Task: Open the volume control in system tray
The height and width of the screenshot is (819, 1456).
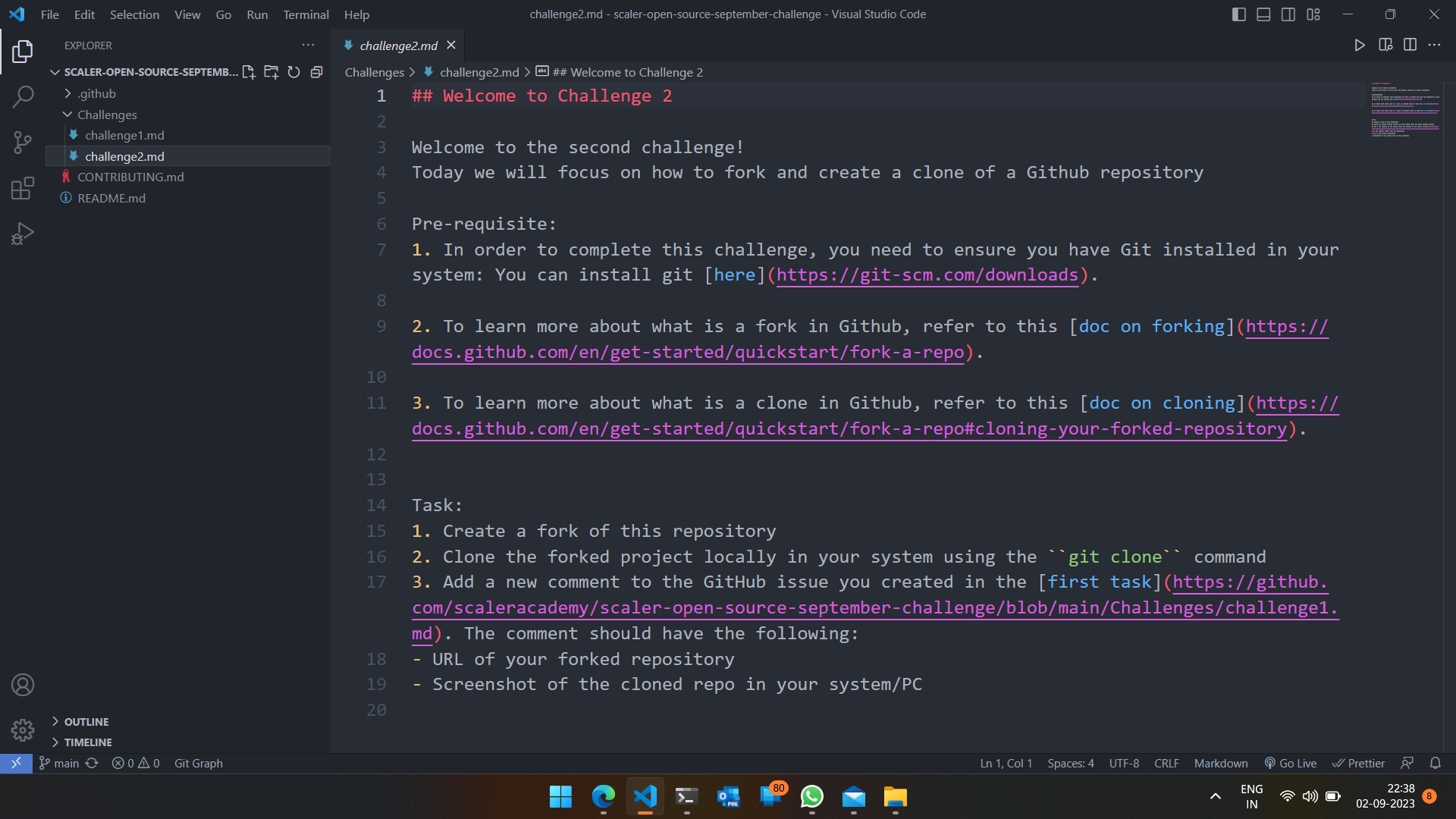Action: [x=1310, y=796]
